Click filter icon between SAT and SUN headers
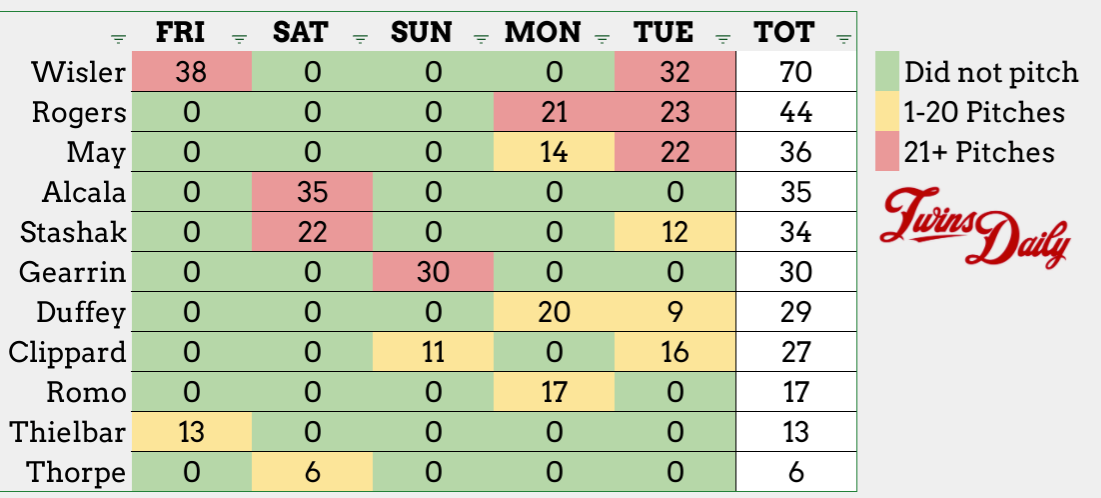 click(x=360, y=39)
